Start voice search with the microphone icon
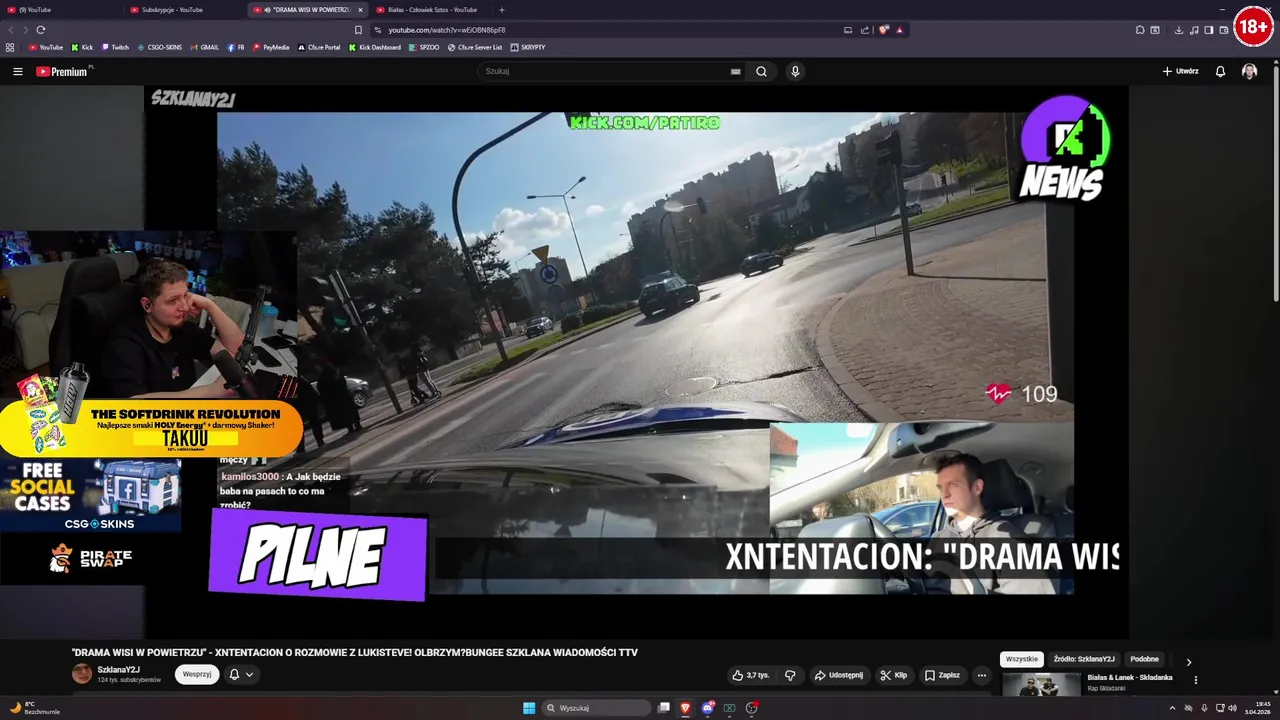Screen dimensions: 1280x720 [x=795, y=71]
